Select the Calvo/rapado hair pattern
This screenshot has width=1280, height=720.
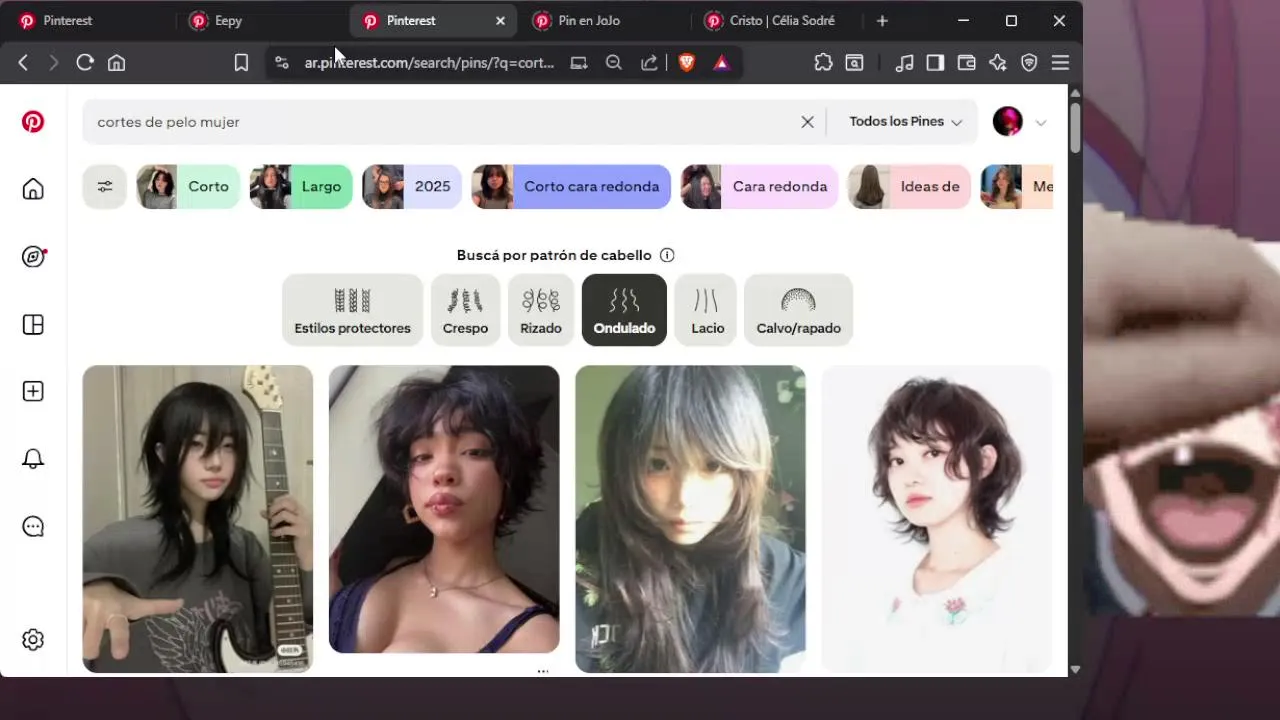click(798, 310)
